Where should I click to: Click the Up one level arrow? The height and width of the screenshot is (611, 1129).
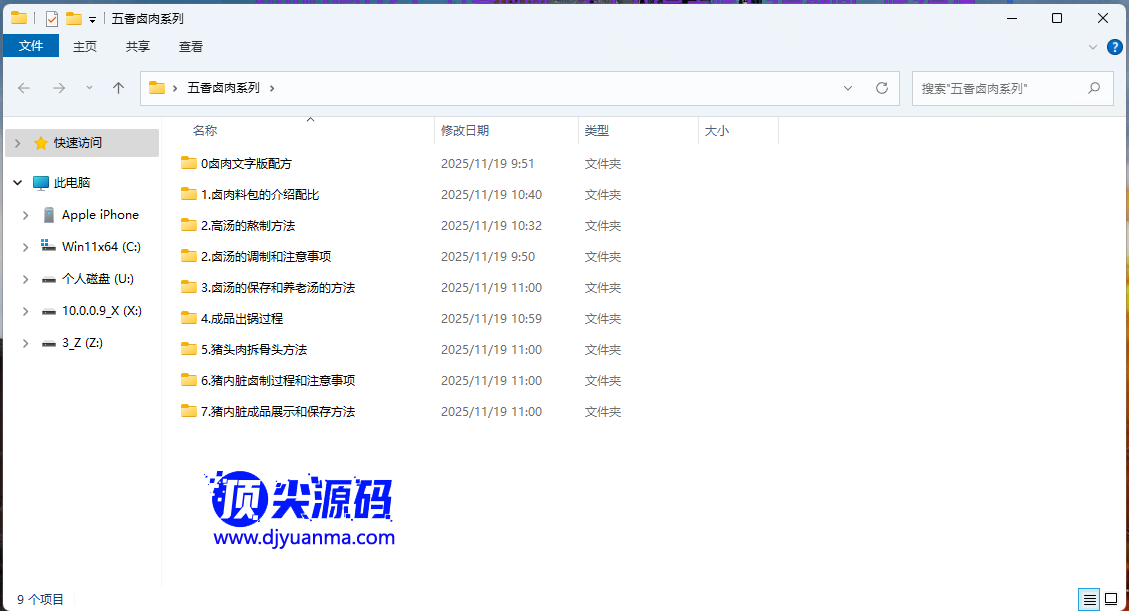(x=118, y=88)
